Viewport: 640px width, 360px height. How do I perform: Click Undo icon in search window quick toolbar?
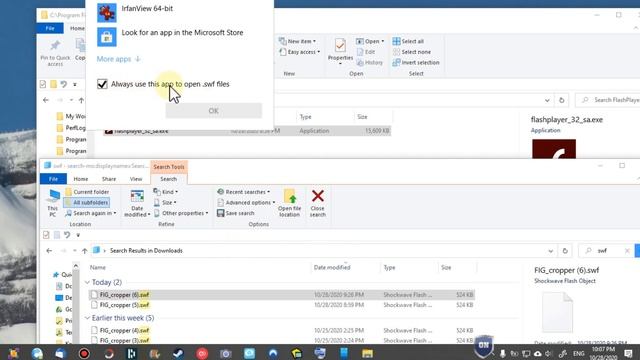(67, 235)
